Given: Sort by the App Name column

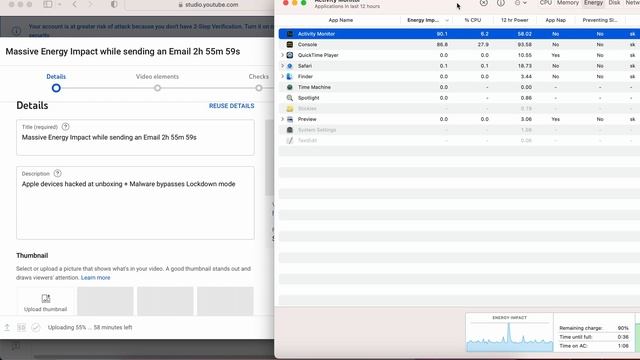Looking at the screenshot, I should (340, 20).
